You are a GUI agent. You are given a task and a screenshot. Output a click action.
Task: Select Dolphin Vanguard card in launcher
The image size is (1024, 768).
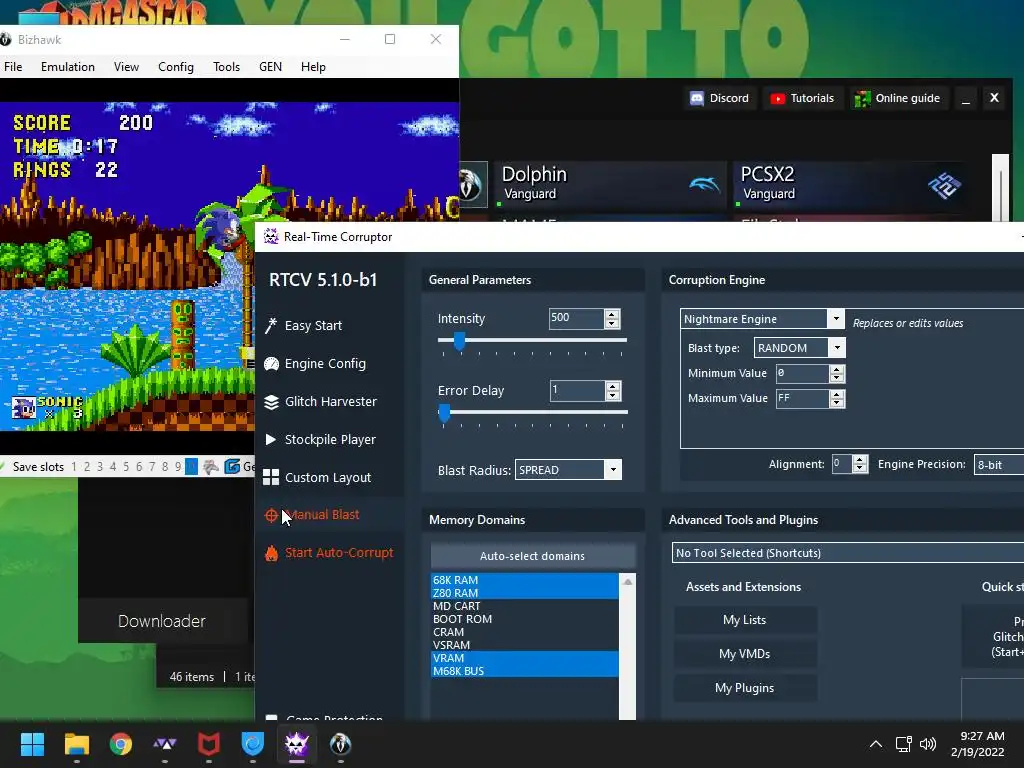coord(609,184)
